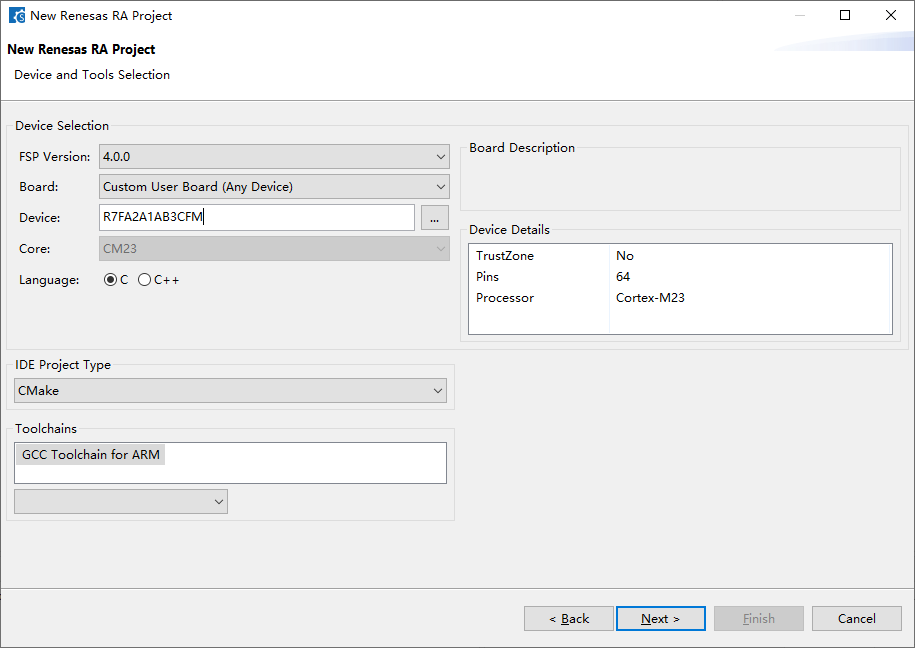Click the Toolchains group label
Screen dimensions: 915x648
tap(46, 428)
